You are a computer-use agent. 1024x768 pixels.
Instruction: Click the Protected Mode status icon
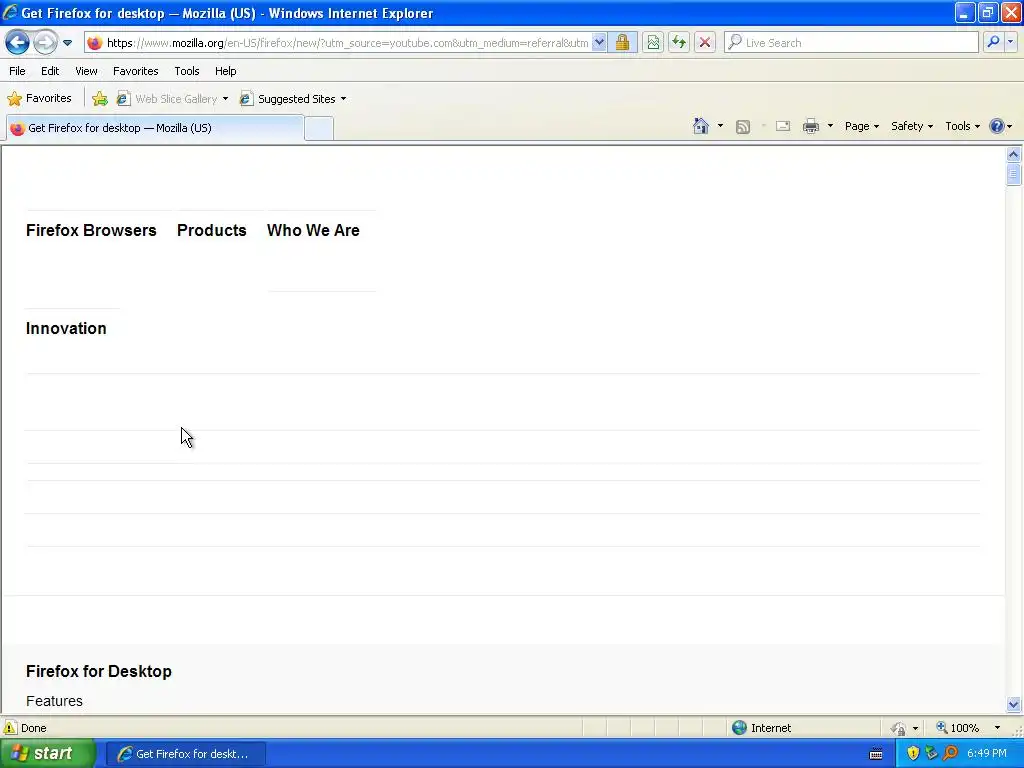(898, 728)
